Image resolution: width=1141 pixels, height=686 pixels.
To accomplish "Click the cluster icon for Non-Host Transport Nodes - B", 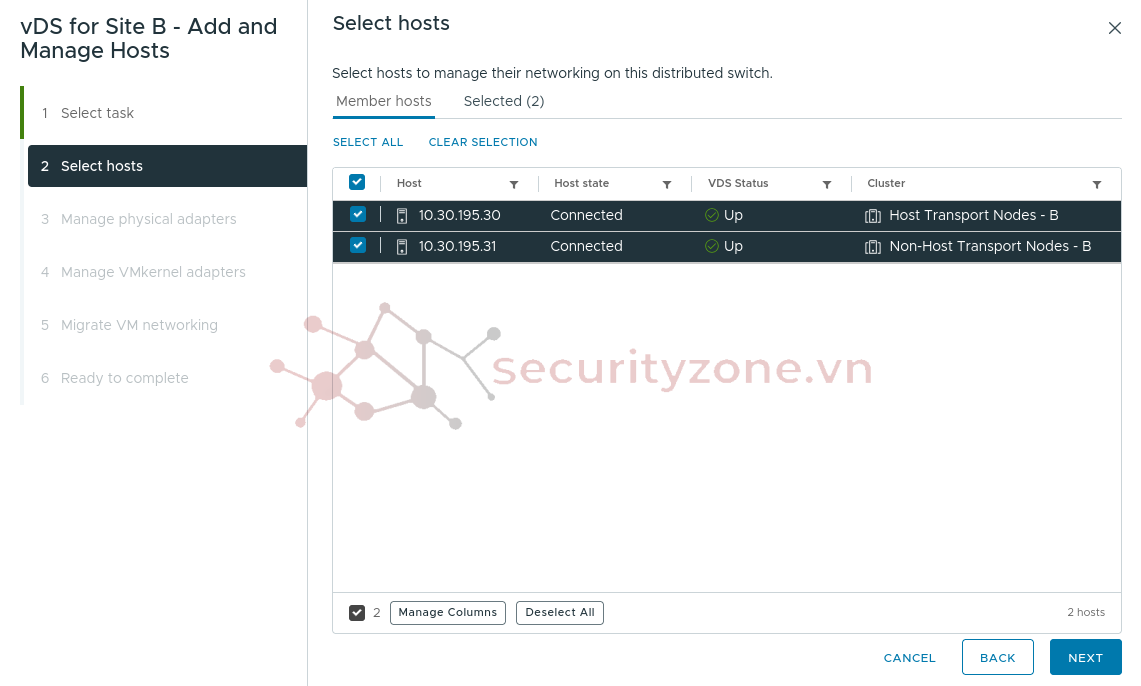I will (872, 247).
